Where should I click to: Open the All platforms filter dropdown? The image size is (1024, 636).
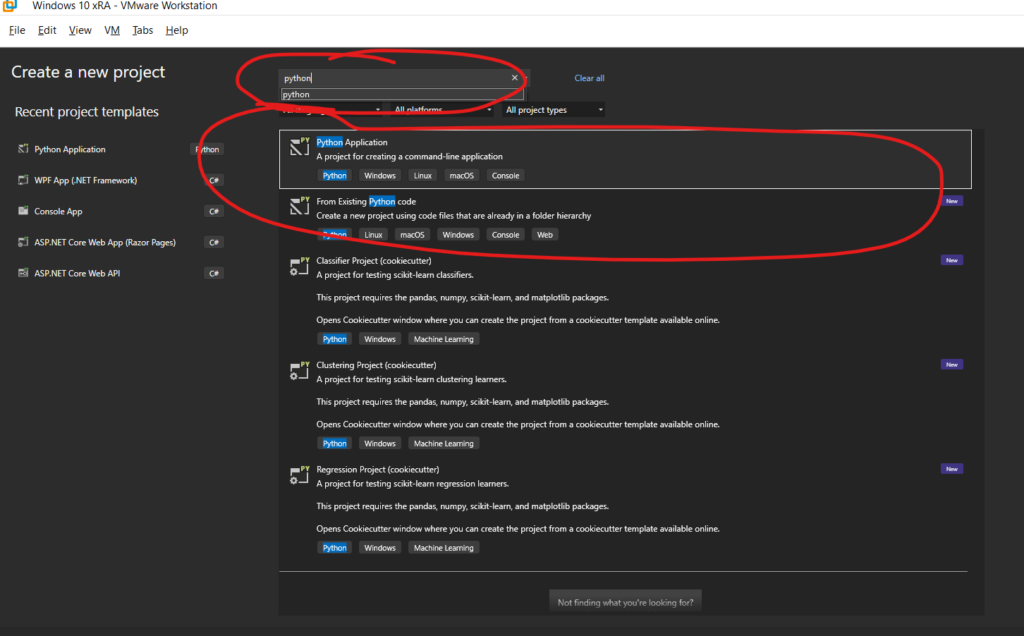coord(442,110)
